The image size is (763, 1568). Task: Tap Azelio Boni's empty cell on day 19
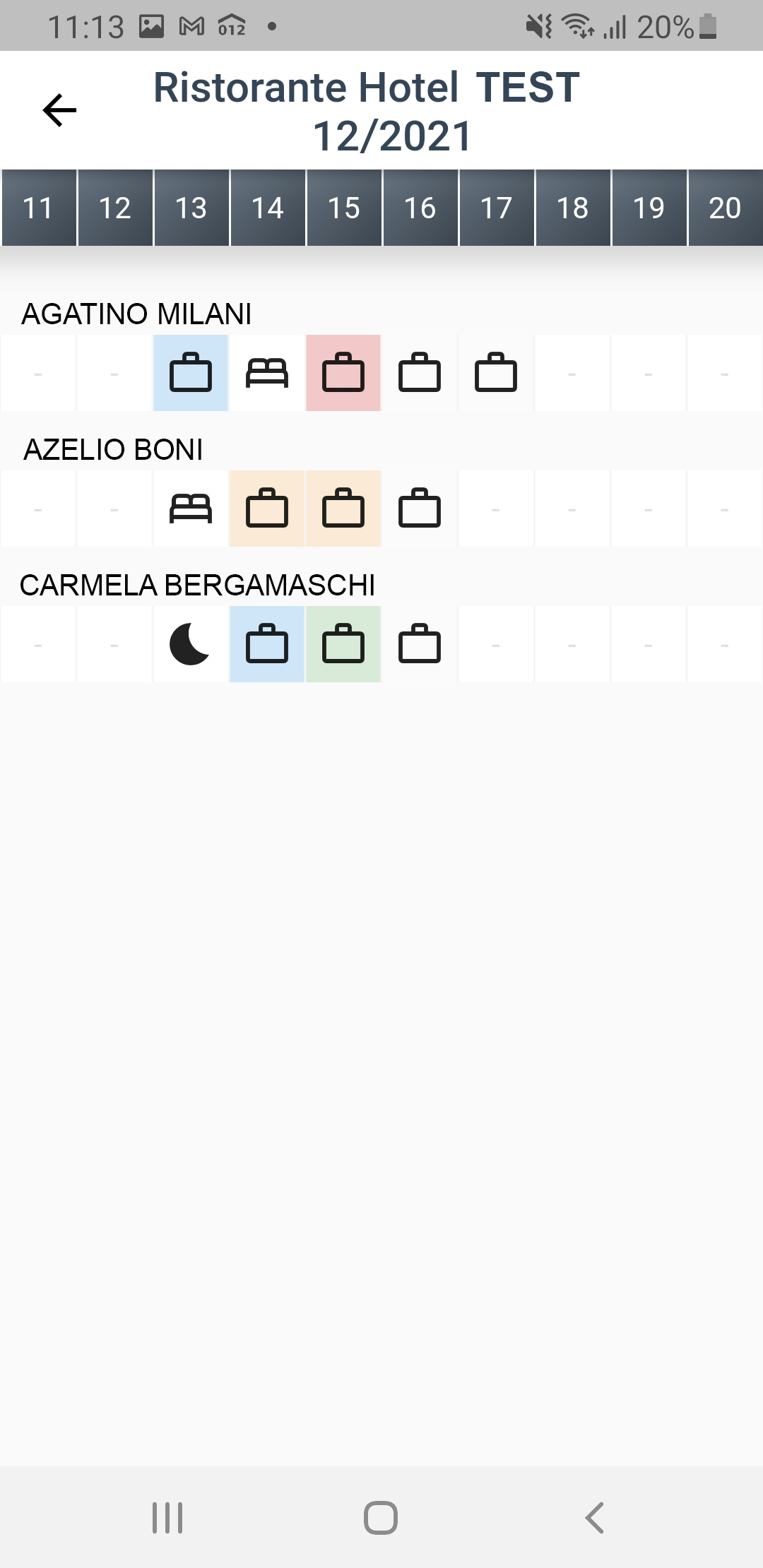coord(649,509)
